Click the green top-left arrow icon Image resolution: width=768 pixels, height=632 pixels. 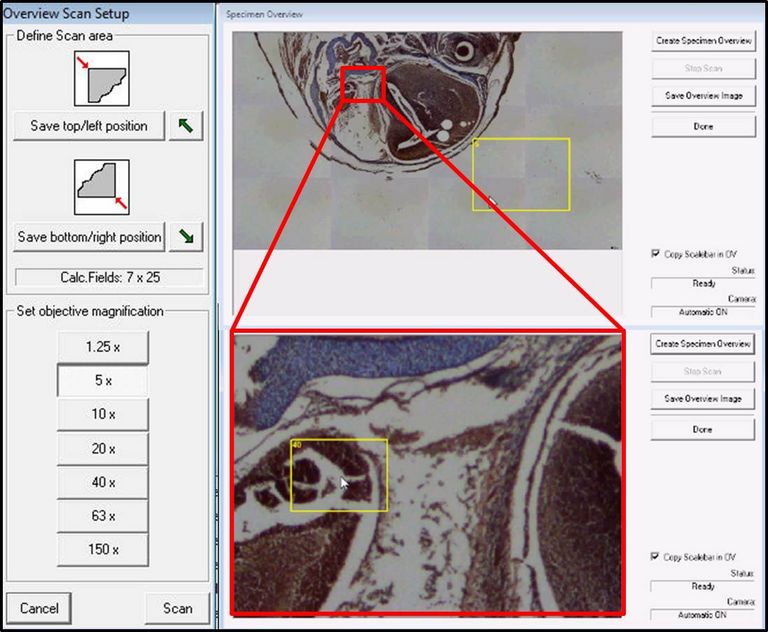click(186, 126)
